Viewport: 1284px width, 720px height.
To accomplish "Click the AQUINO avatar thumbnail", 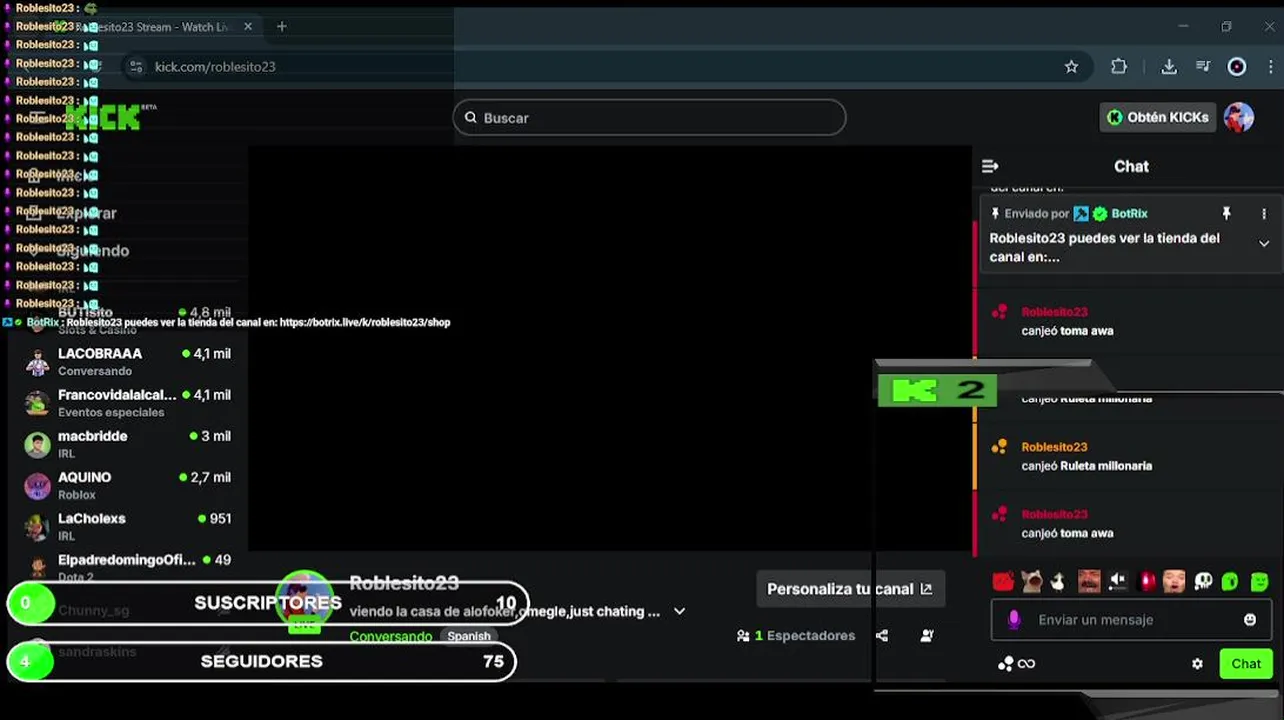I will [x=37, y=486].
